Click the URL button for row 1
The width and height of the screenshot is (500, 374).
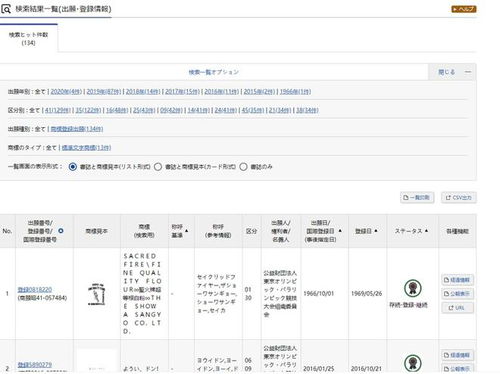(457, 308)
